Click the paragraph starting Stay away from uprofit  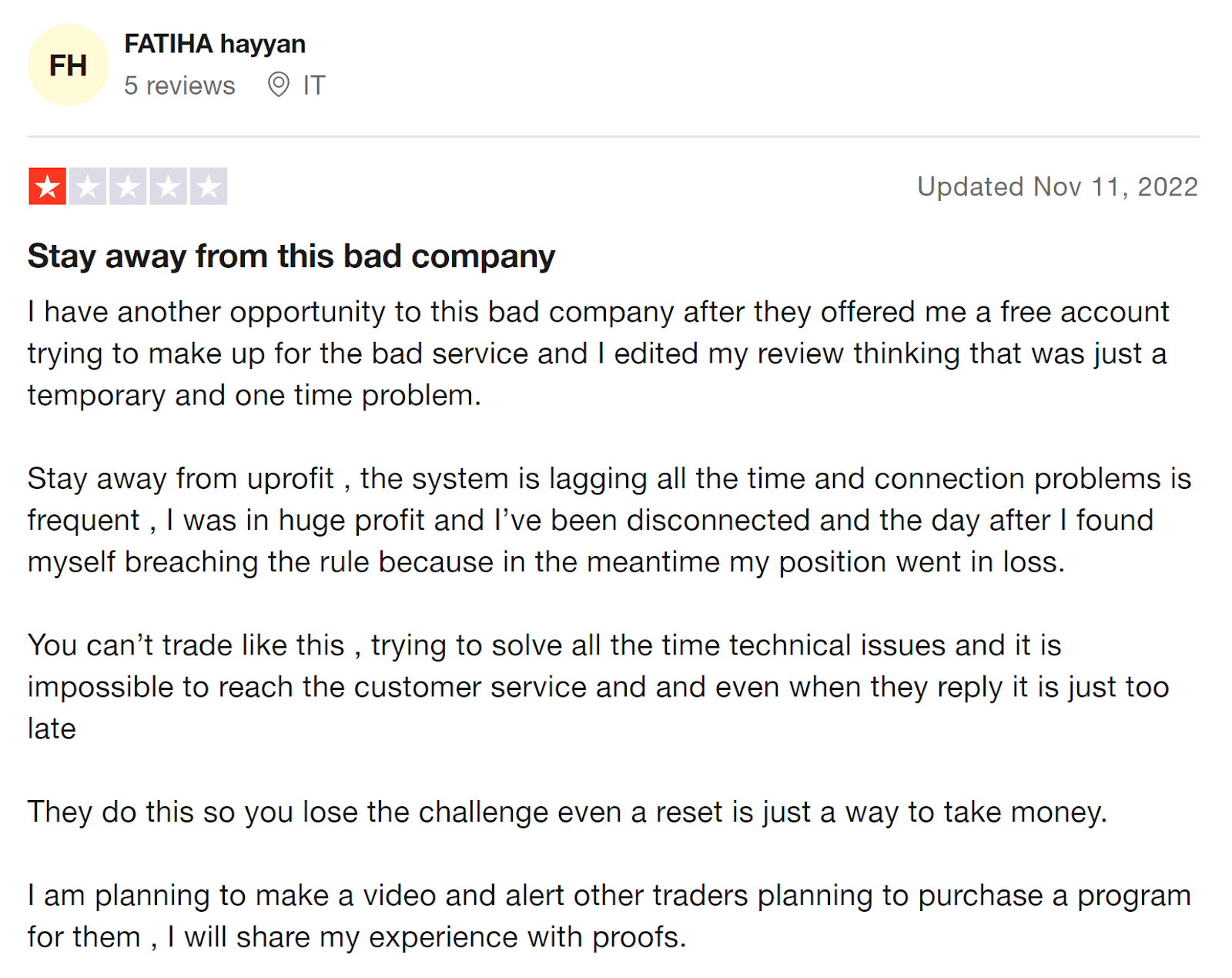[609, 521]
